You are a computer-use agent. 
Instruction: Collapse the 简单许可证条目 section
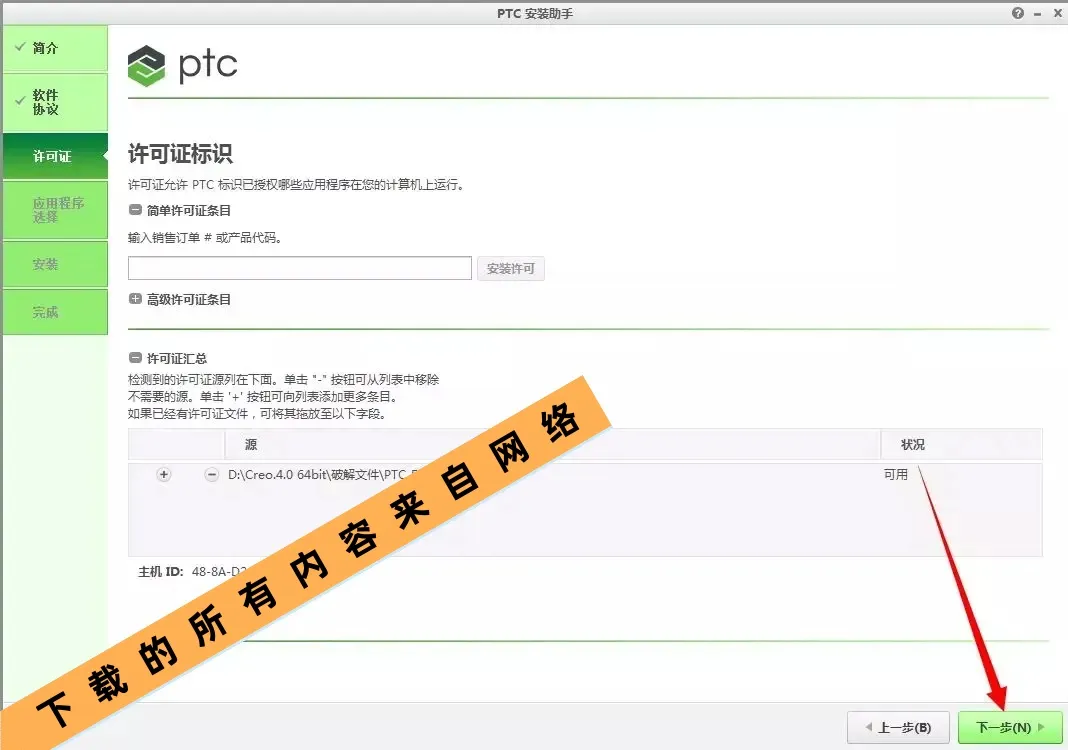[135, 210]
